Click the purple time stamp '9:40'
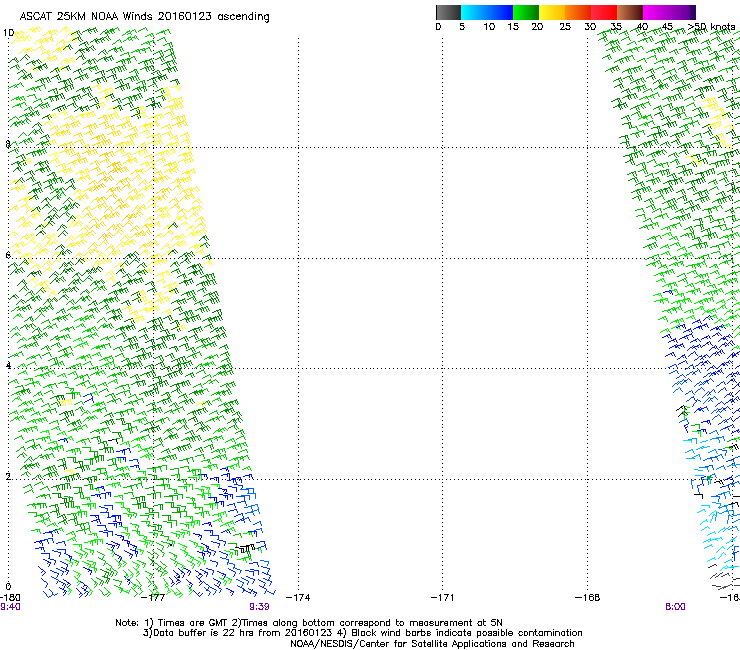 (x=10, y=607)
